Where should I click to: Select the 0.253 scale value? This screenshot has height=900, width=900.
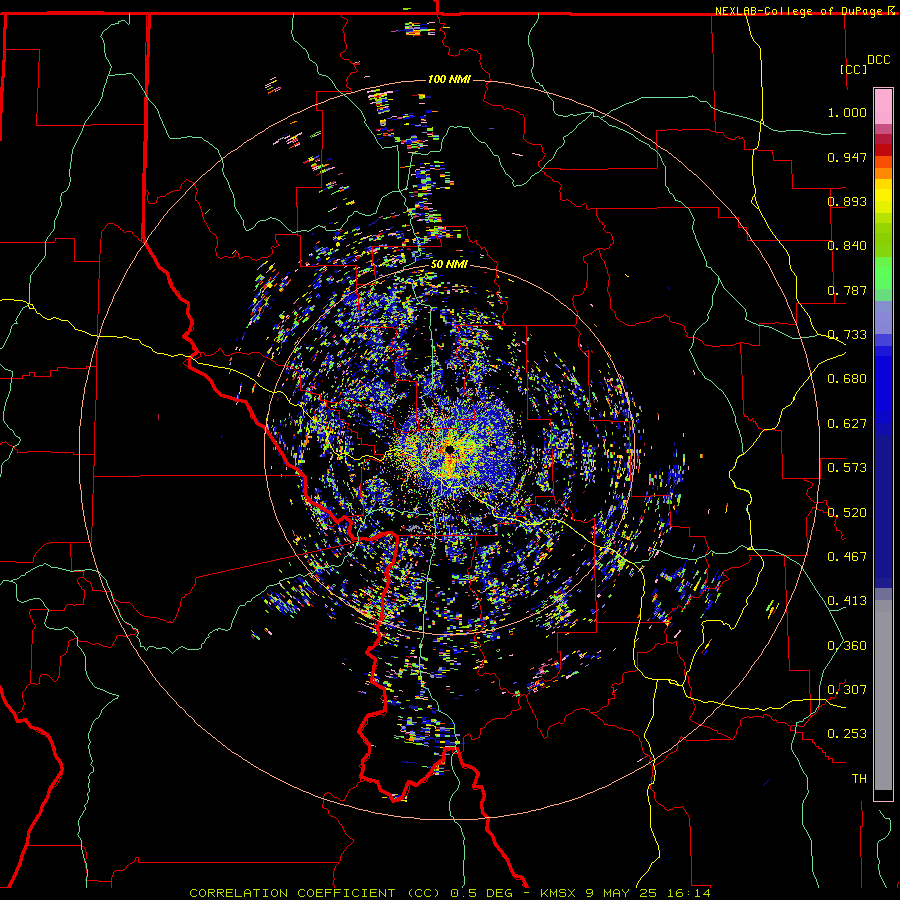click(847, 734)
